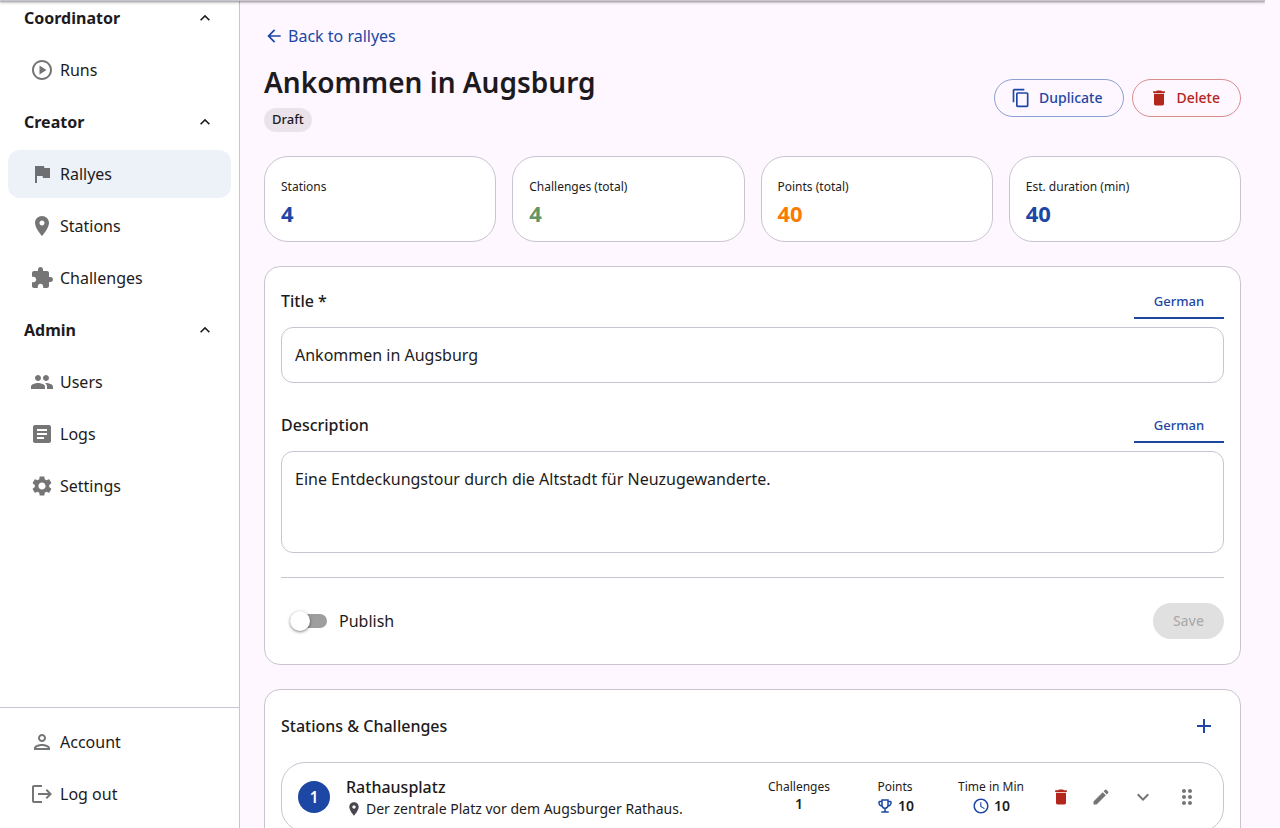The width and height of the screenshot is (1280, 828).
Task: Click the Rathausplatz location pin icon
Action: [354, 809]
